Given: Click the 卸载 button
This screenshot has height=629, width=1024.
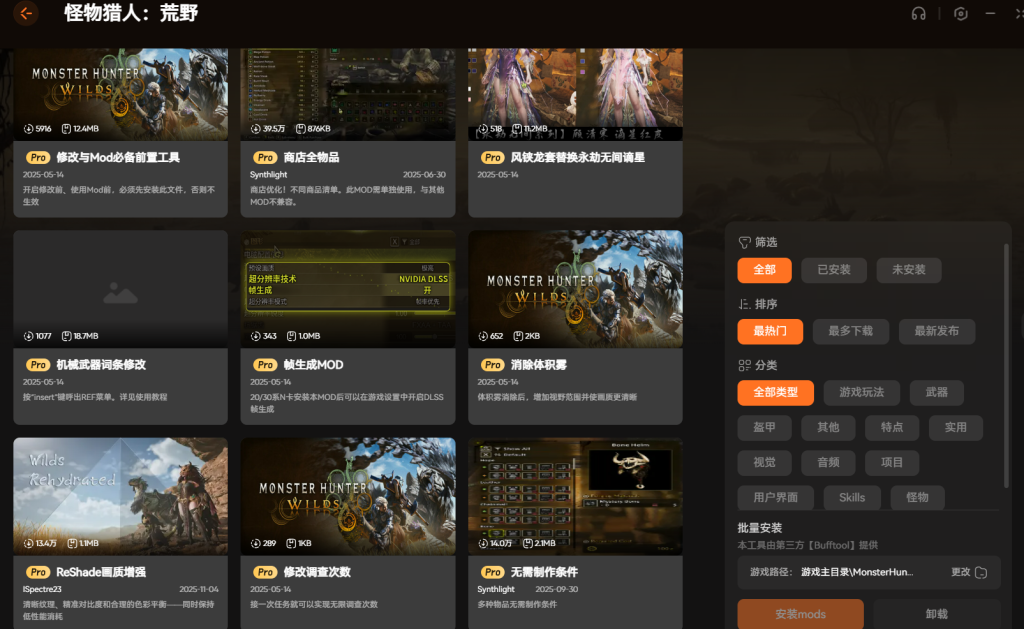Looking at the screenshot, I should (936, 614).
